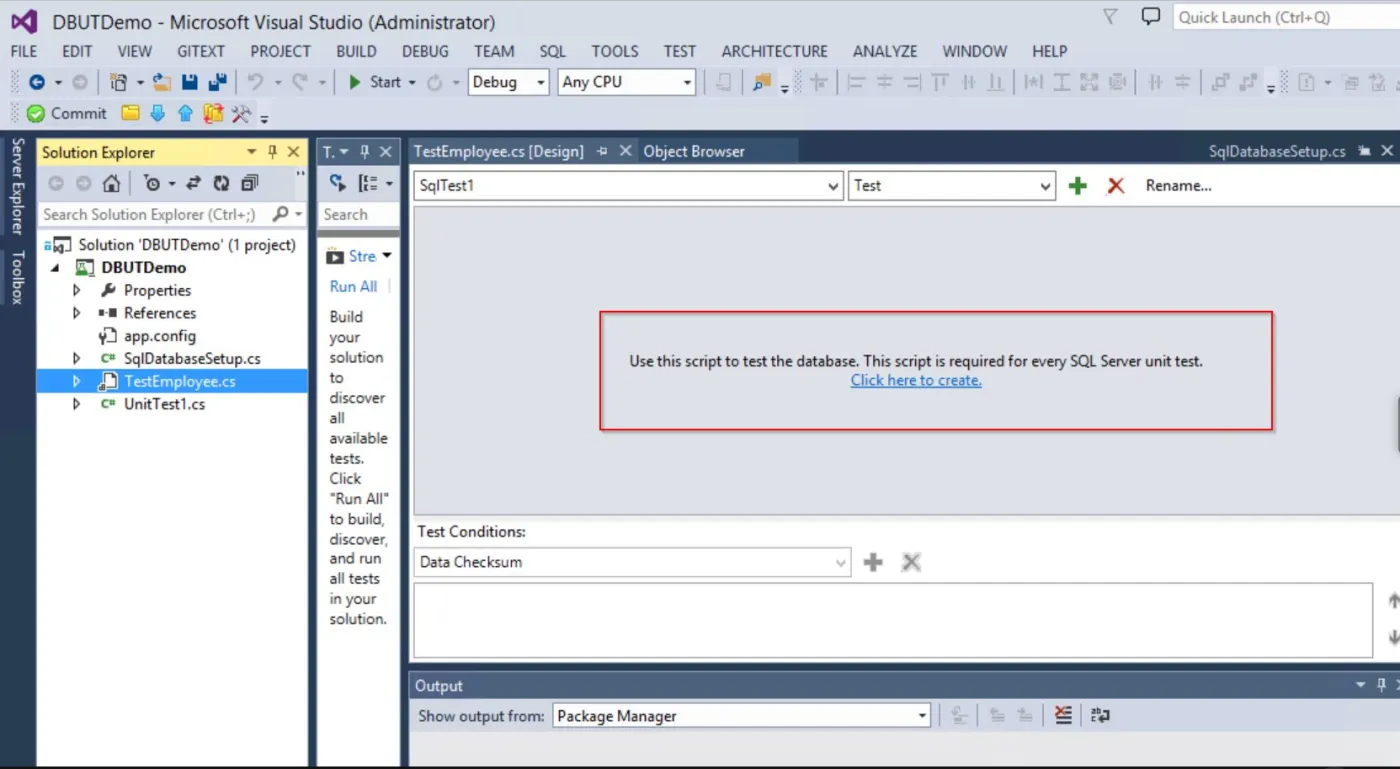This screenshot has width=1400, height=769.
Task: Click Clear All icon in Output panel
Action: coord(1063,715)
